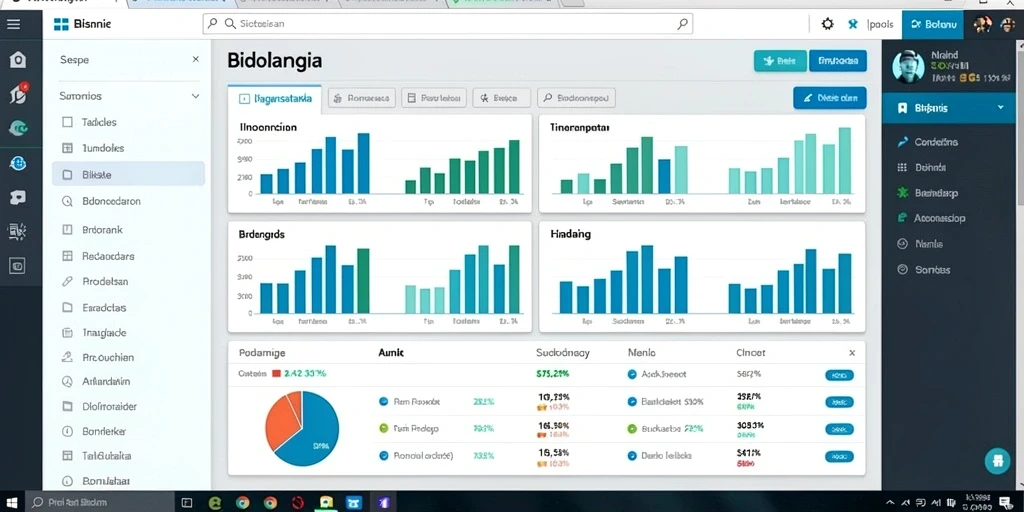Click the chat bubble icon in left rail
1024x512 pixels.
[x=18, y=197]
